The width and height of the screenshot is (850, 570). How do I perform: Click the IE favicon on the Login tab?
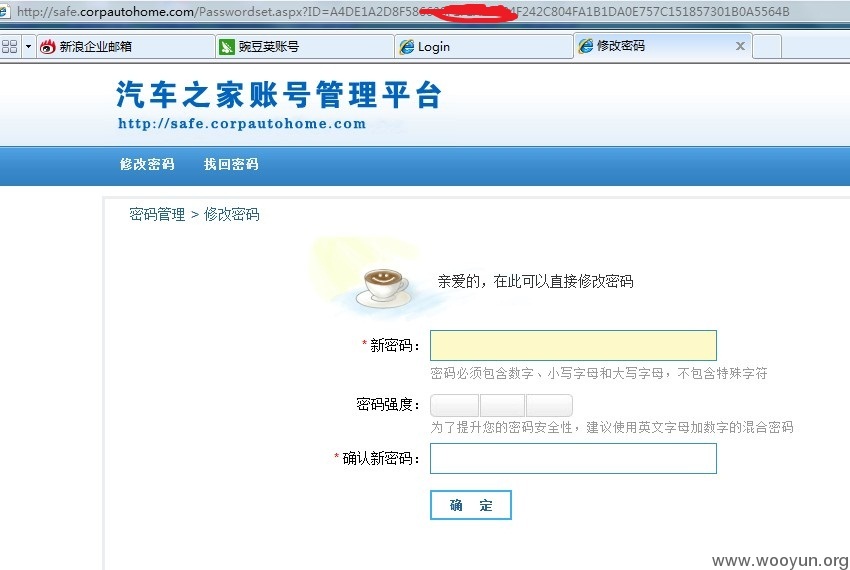[407, 47]
